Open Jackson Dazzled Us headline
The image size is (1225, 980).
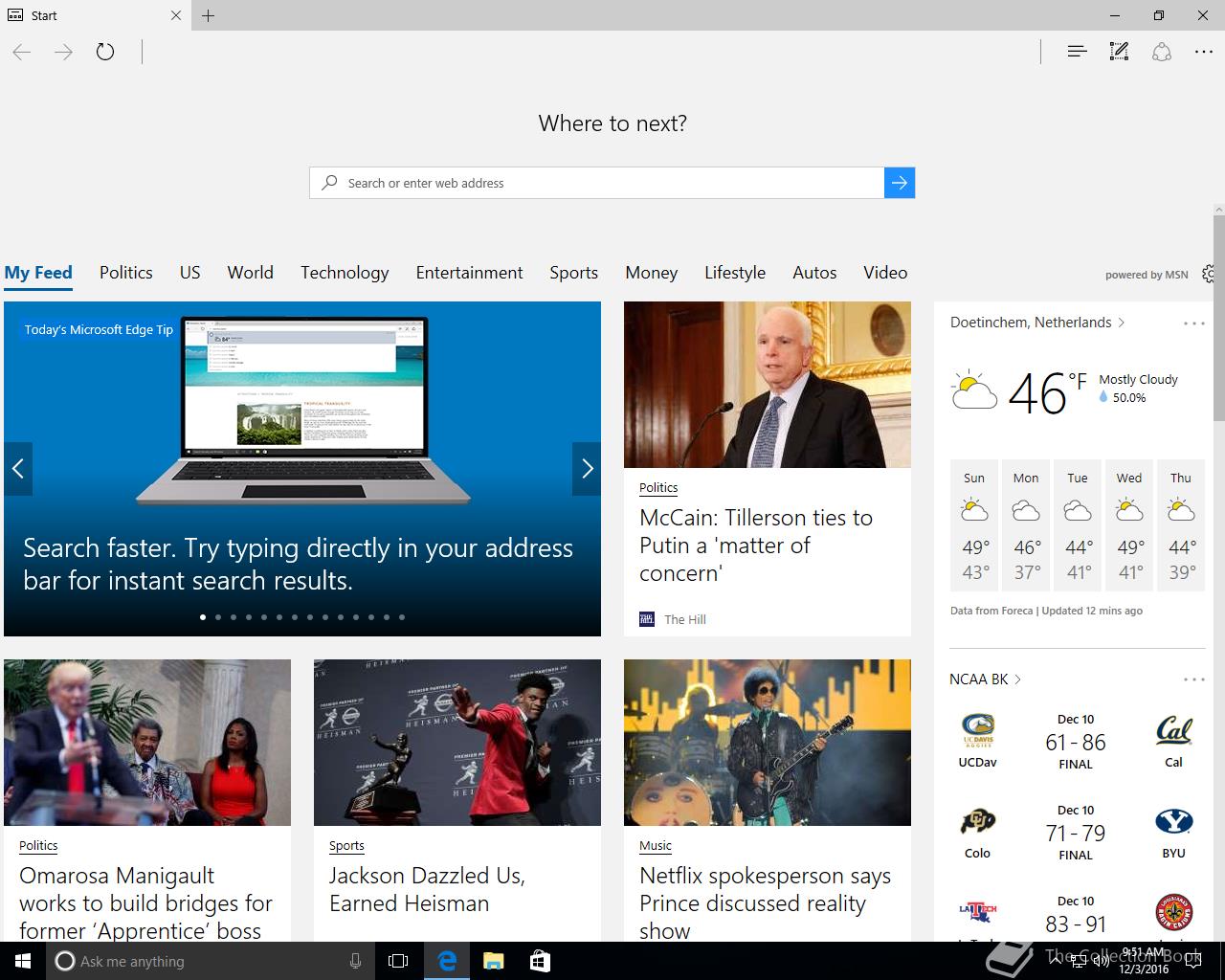coord(428,889)
